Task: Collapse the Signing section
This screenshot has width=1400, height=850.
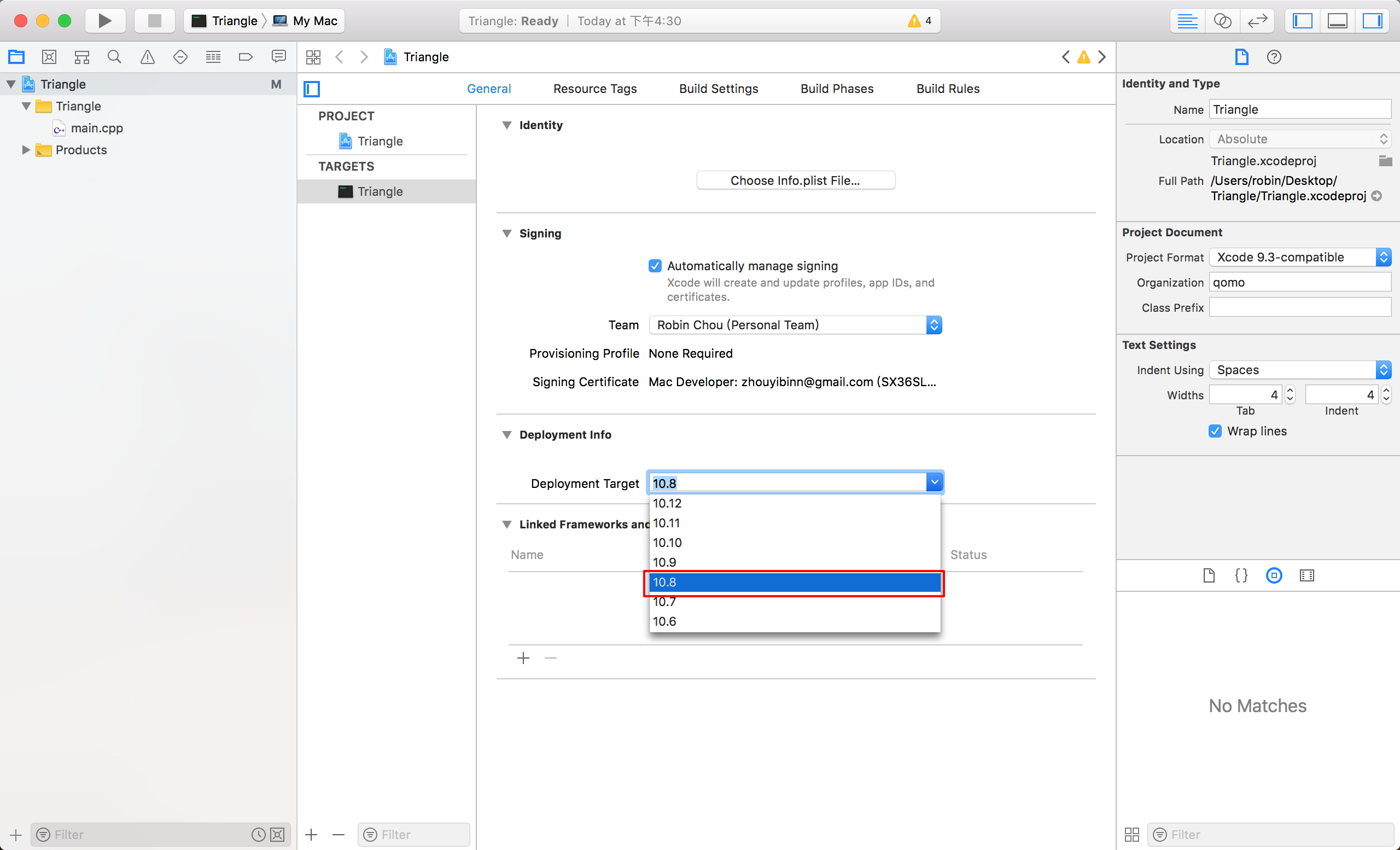Action: [x=507, y=234]
